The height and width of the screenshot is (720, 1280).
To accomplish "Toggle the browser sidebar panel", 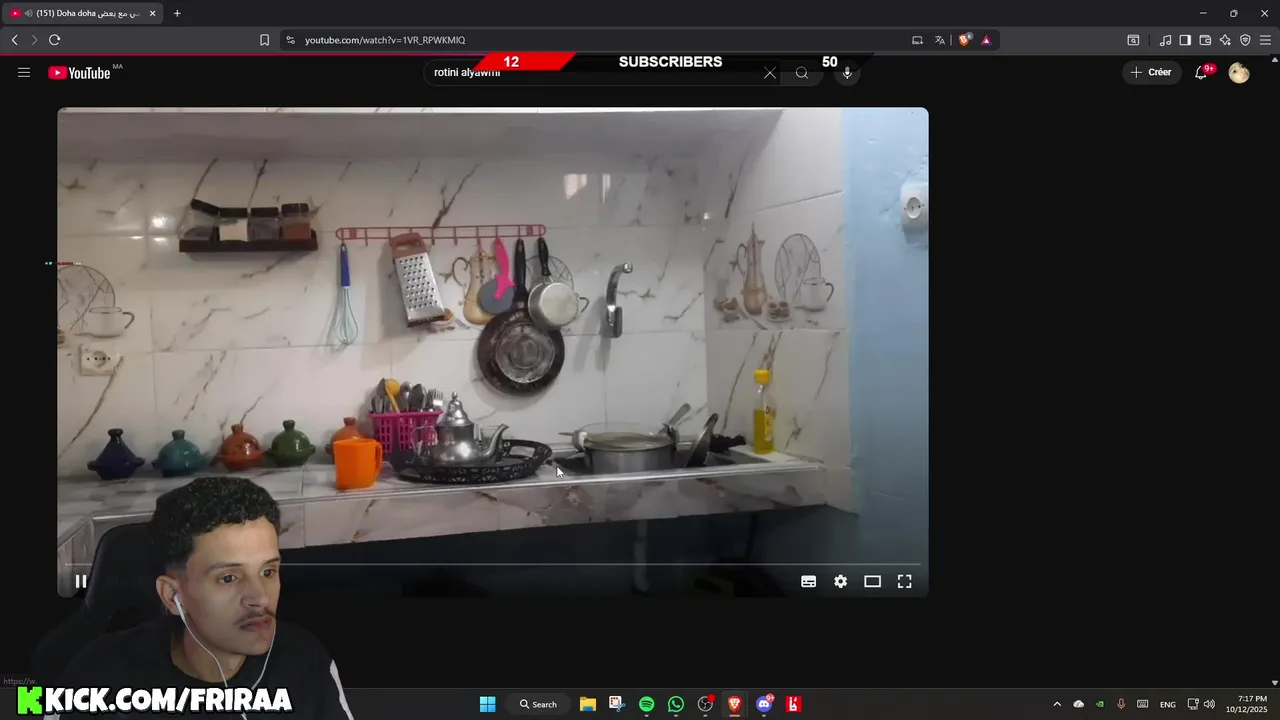I will (x=1185, y=40).
